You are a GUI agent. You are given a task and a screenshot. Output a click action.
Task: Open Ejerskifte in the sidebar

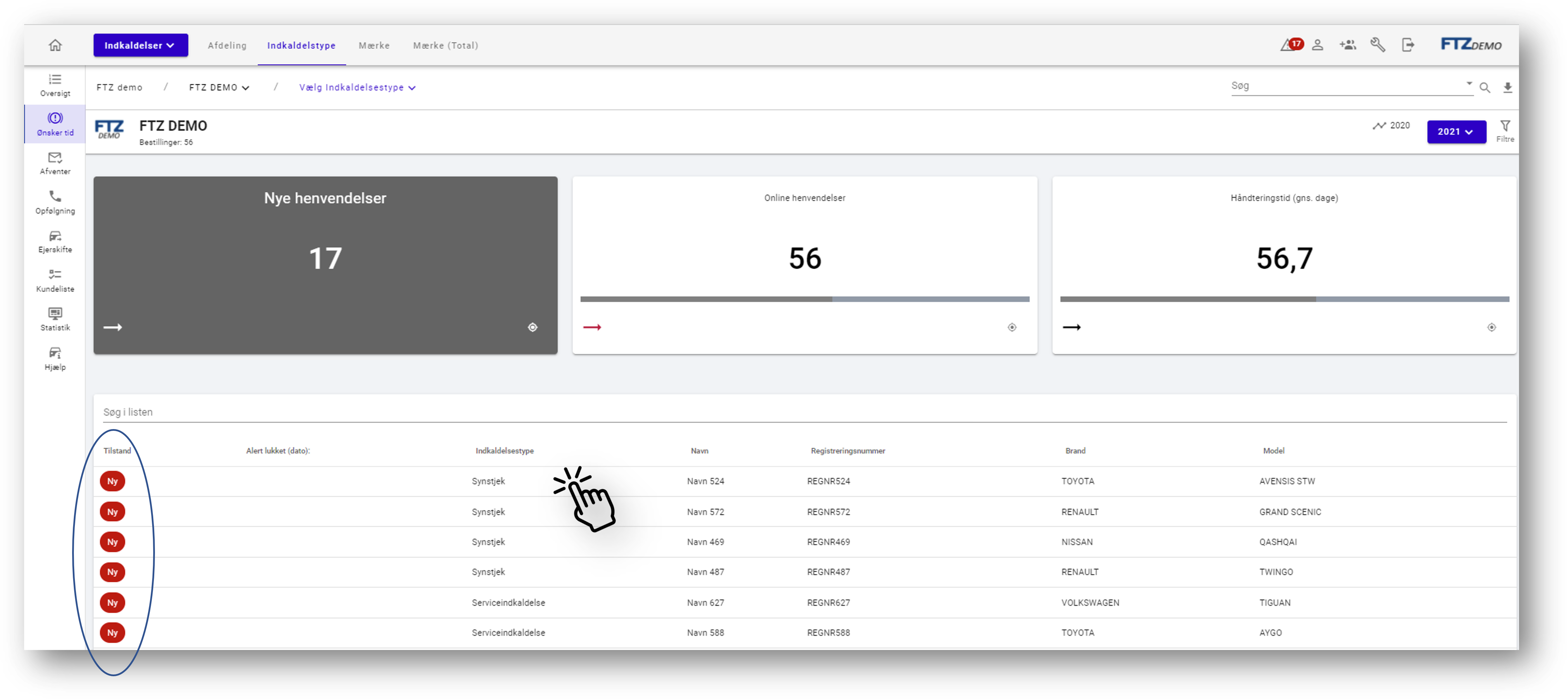pyautogui.click(x=56, y=241)
